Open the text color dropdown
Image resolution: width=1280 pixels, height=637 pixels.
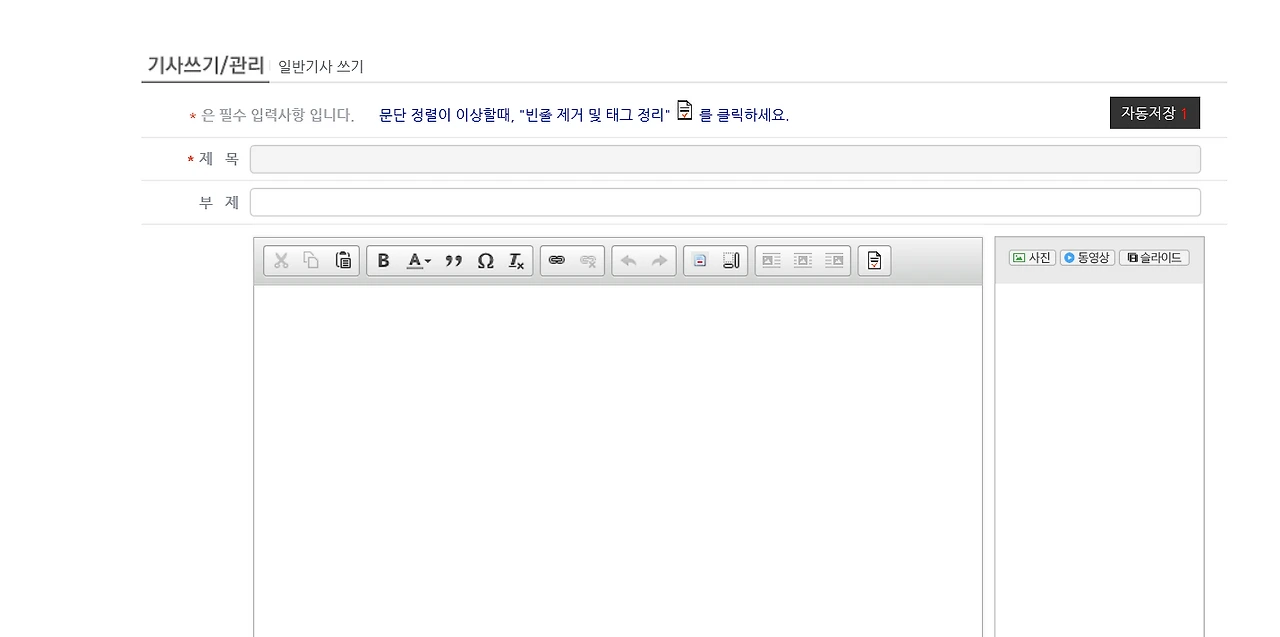pos(419,261)
